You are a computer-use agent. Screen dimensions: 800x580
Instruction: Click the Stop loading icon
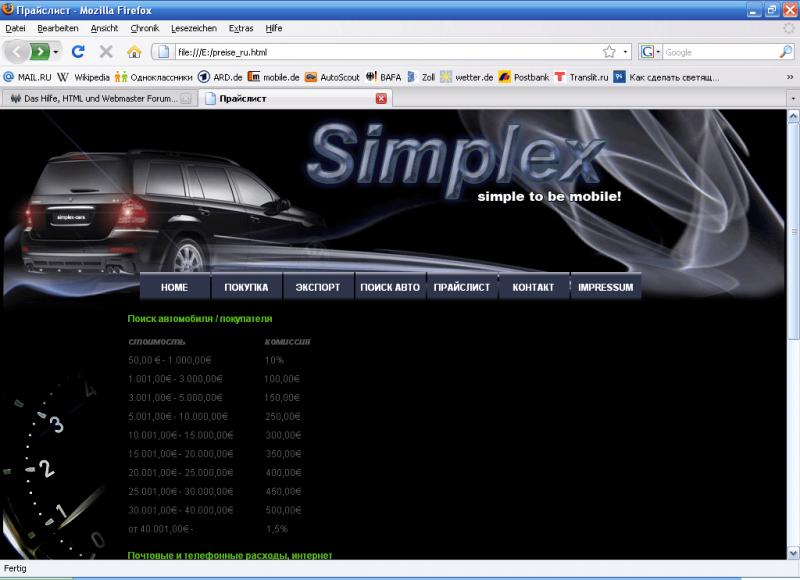pos(105,51)
